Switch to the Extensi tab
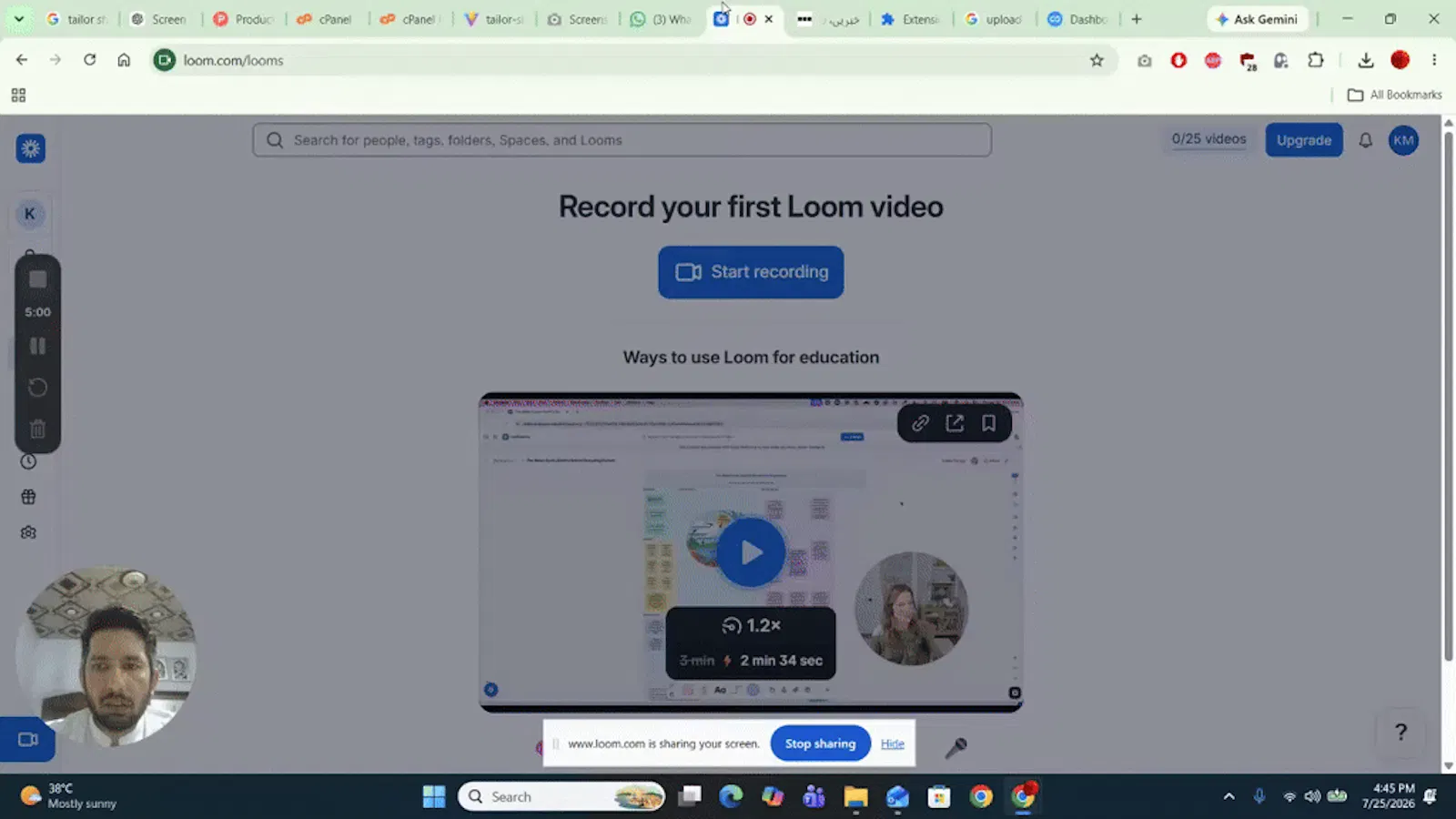The image size is (1456, 819). click(x=911, y=19)
